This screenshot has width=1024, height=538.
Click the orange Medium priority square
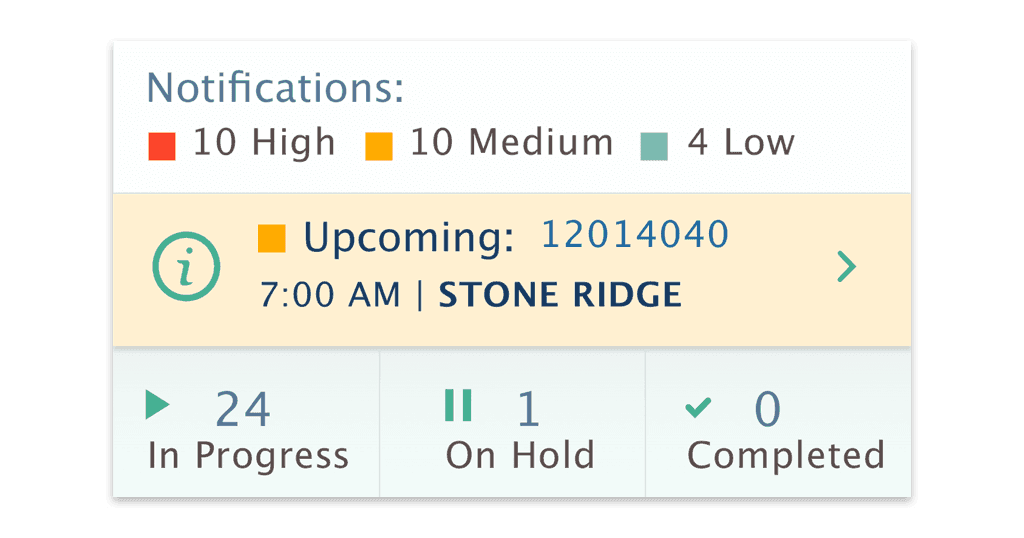379,147
